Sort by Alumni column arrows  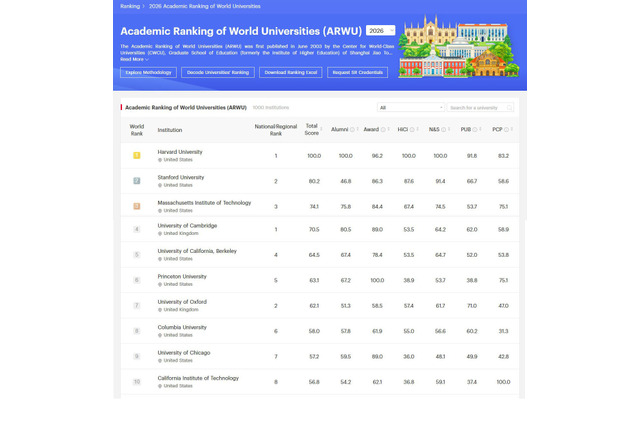pos(357,129)
